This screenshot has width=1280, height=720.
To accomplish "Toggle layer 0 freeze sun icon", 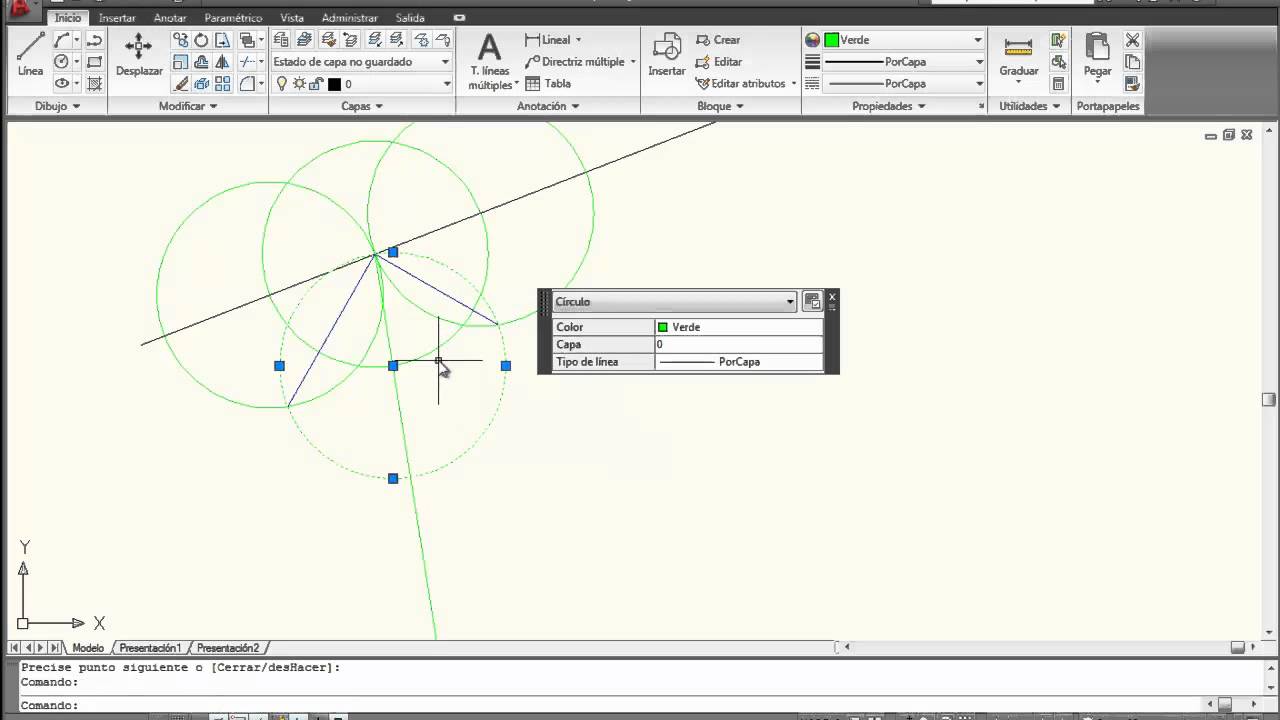I will pyautogui.click(x=299, y=84).
